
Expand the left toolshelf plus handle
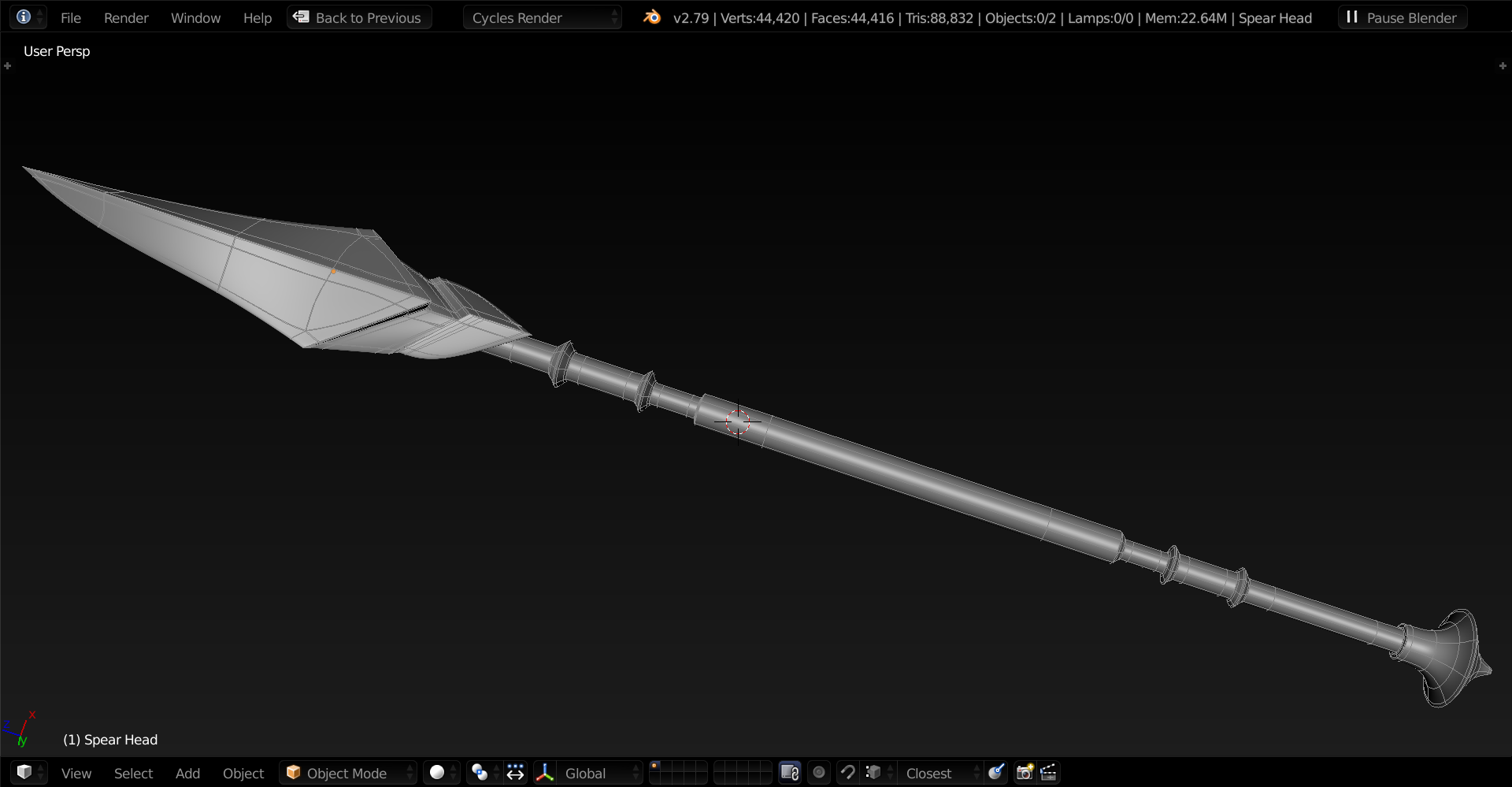click(7, 66)
